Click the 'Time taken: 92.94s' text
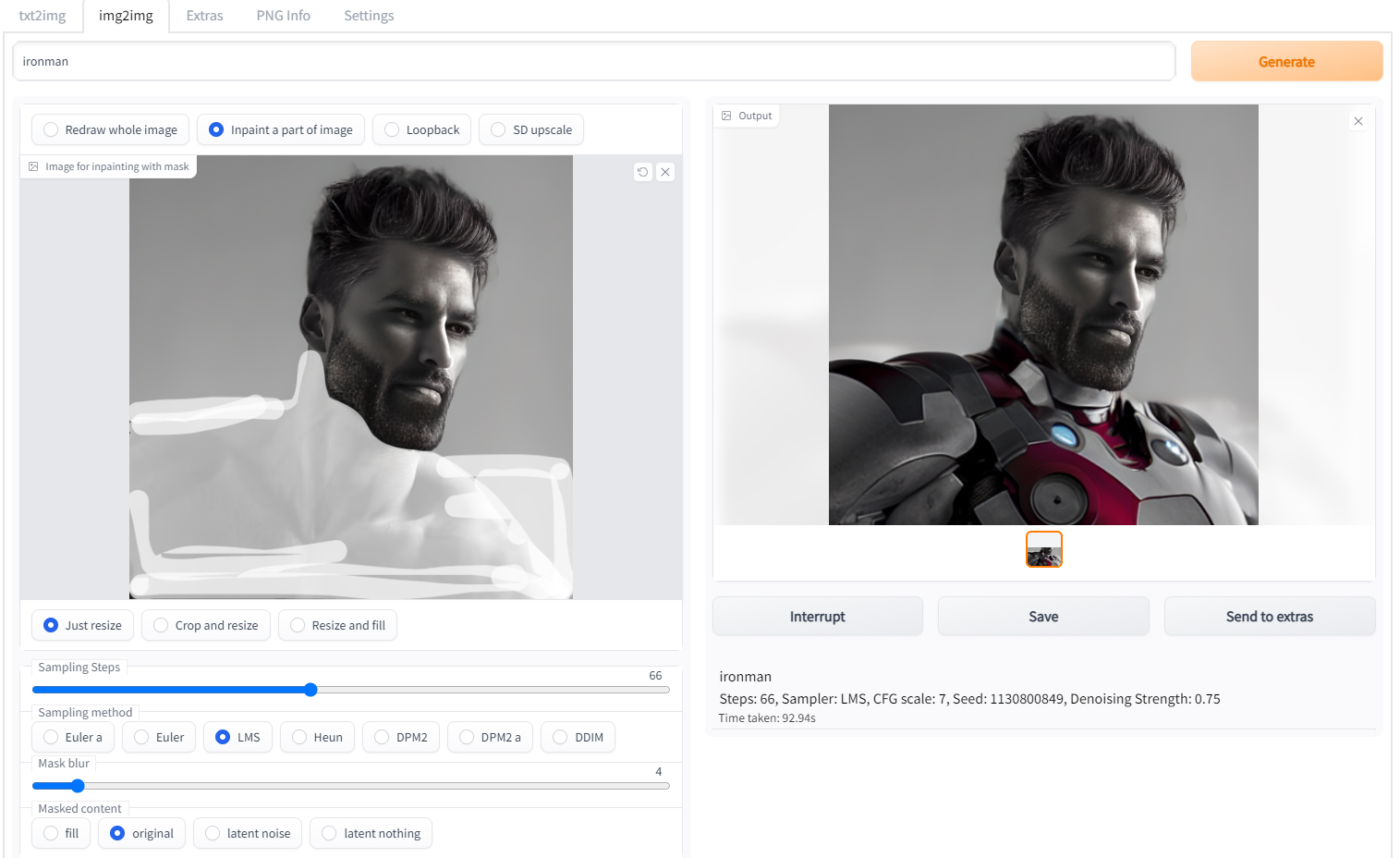The height and width of the screenshot is (858, 1400). pos(767,718)
